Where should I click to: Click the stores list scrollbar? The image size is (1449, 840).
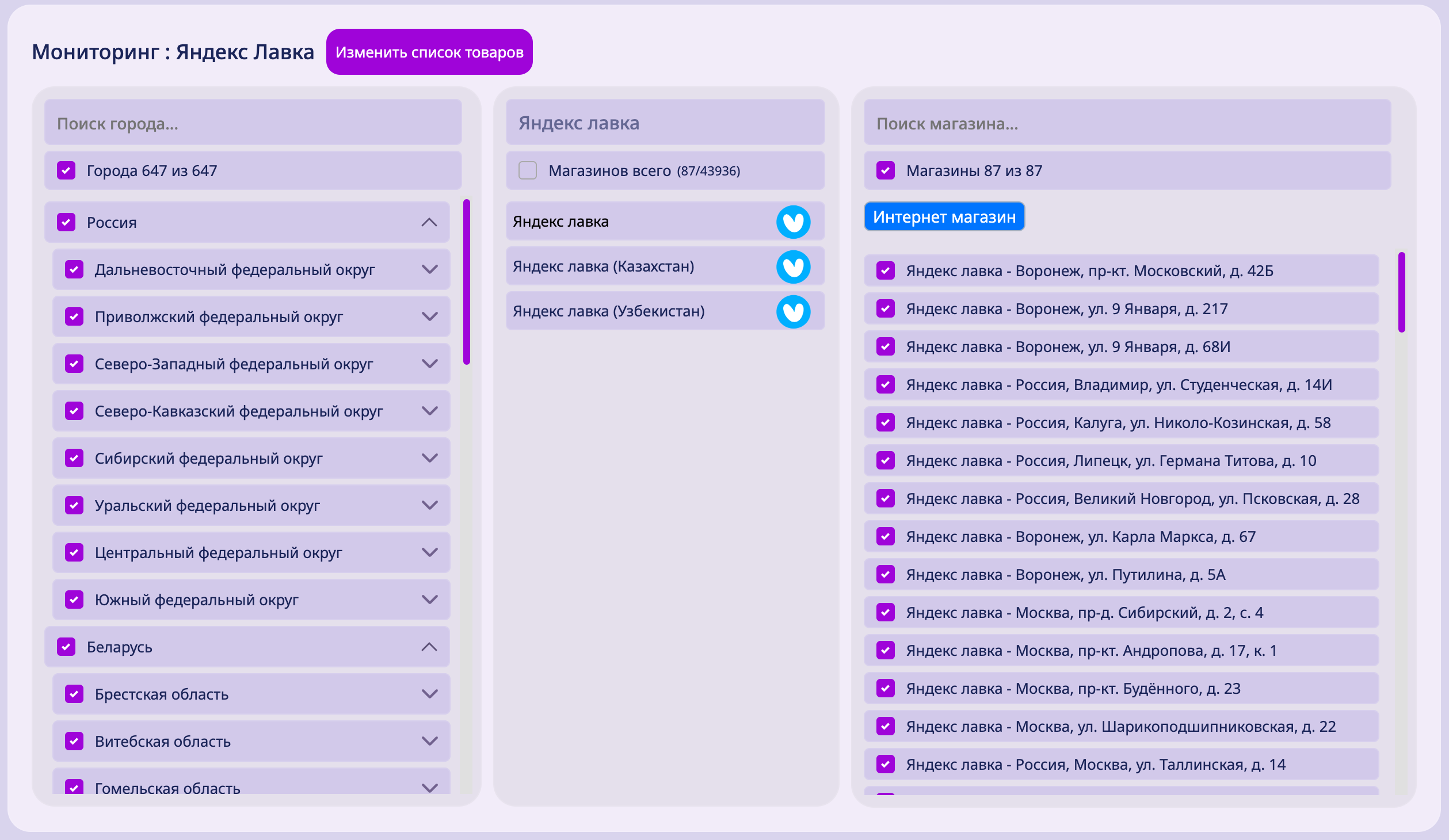pyautogui.click(x=1402, y=292)
